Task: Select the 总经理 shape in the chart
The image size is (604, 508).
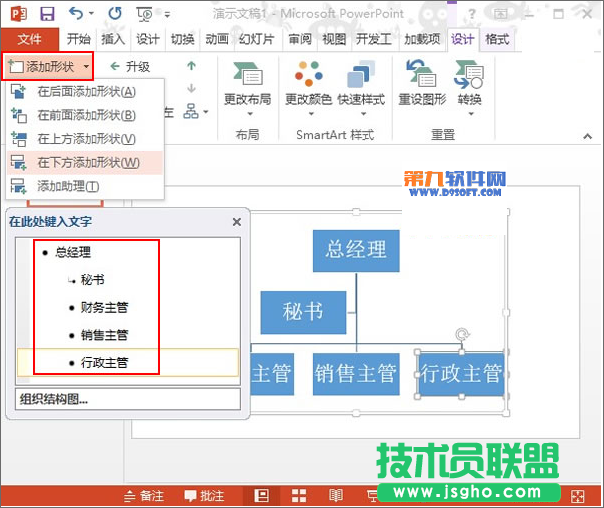Action: 356,251
